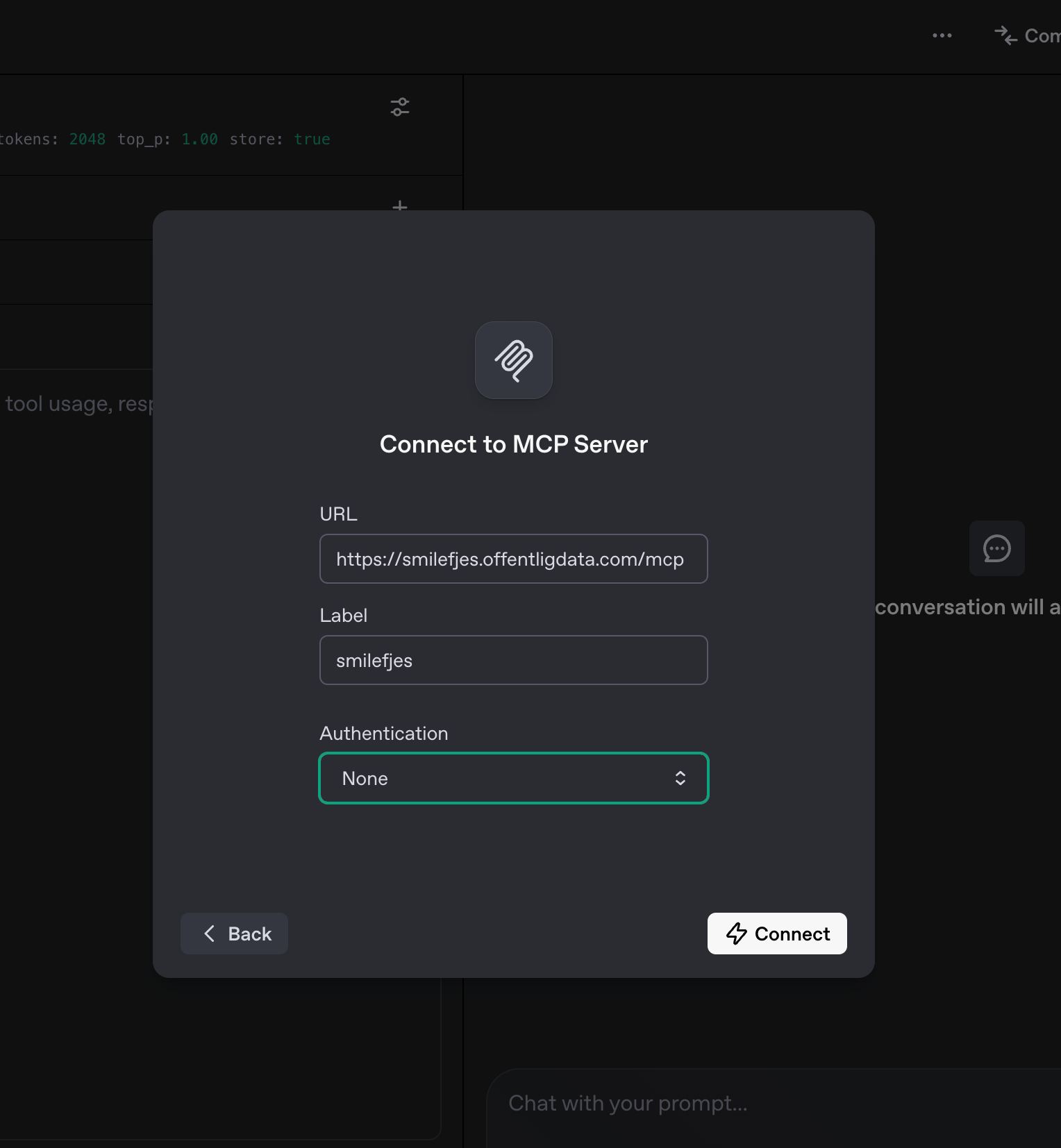Open the Authentication dropdown showing None

513,778
